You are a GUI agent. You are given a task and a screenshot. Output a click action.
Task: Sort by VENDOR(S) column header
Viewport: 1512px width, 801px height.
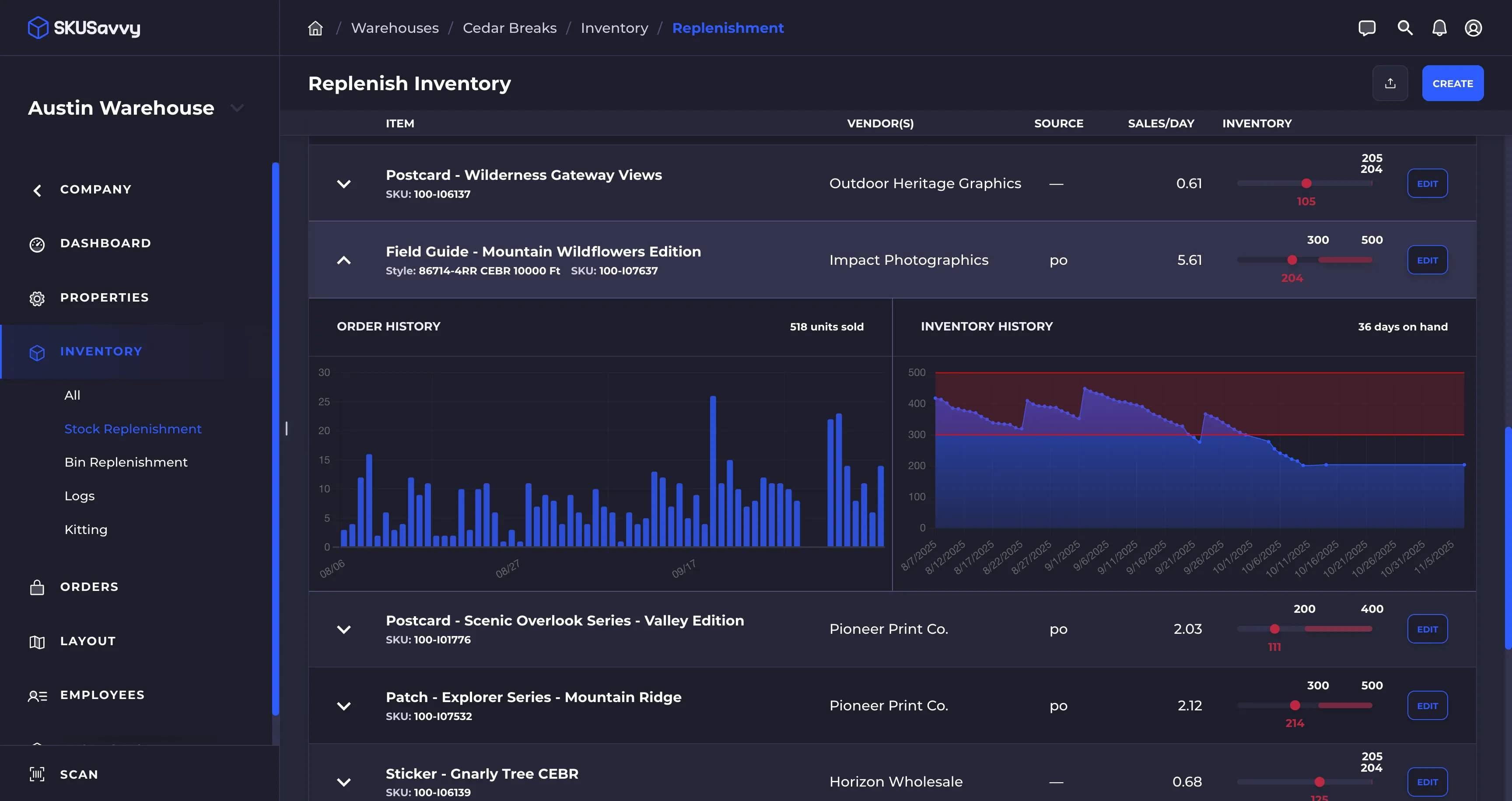click(x=880, y=123)
